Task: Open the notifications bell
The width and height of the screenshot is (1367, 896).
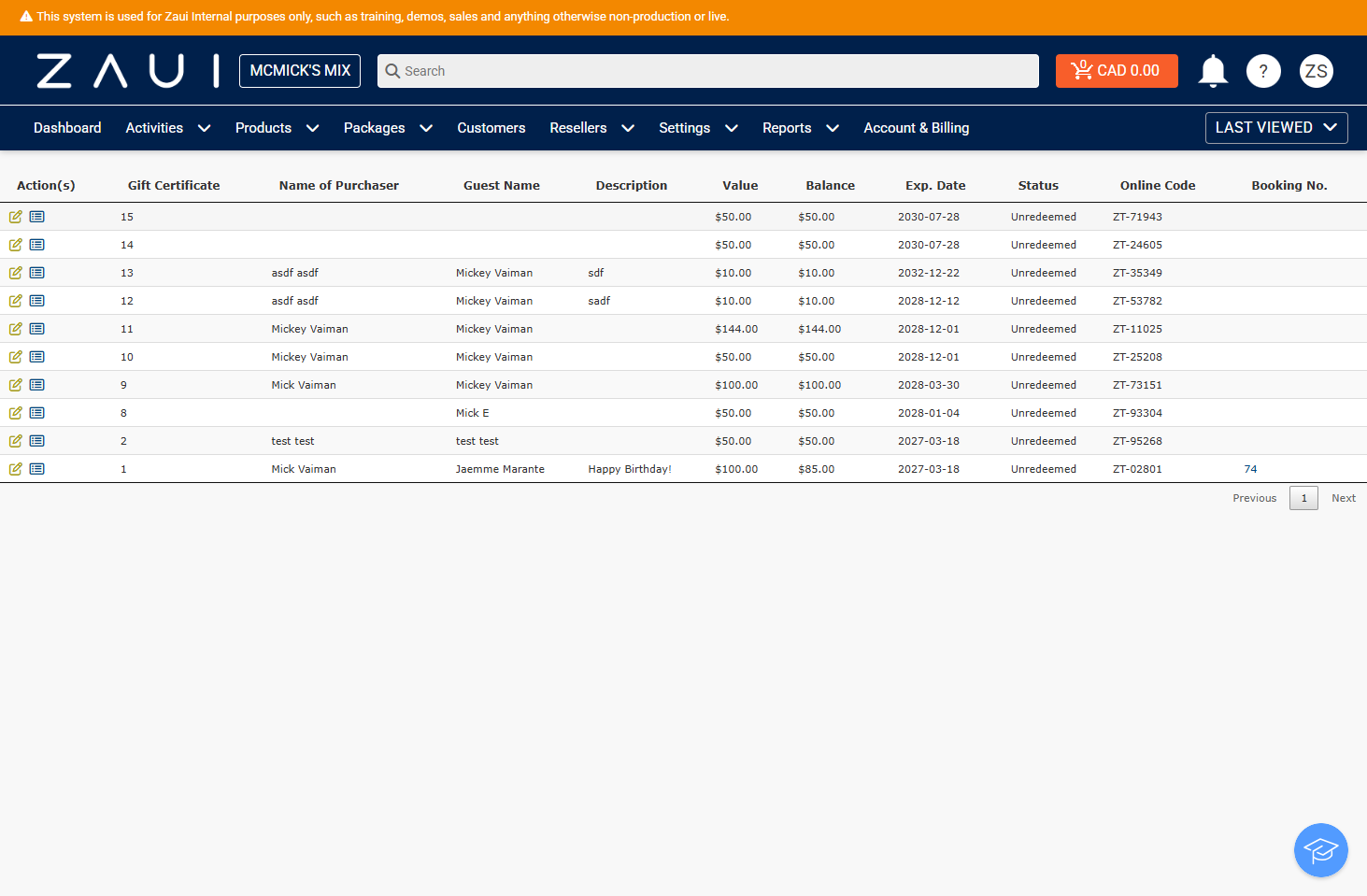Action: pos(1213,71)
